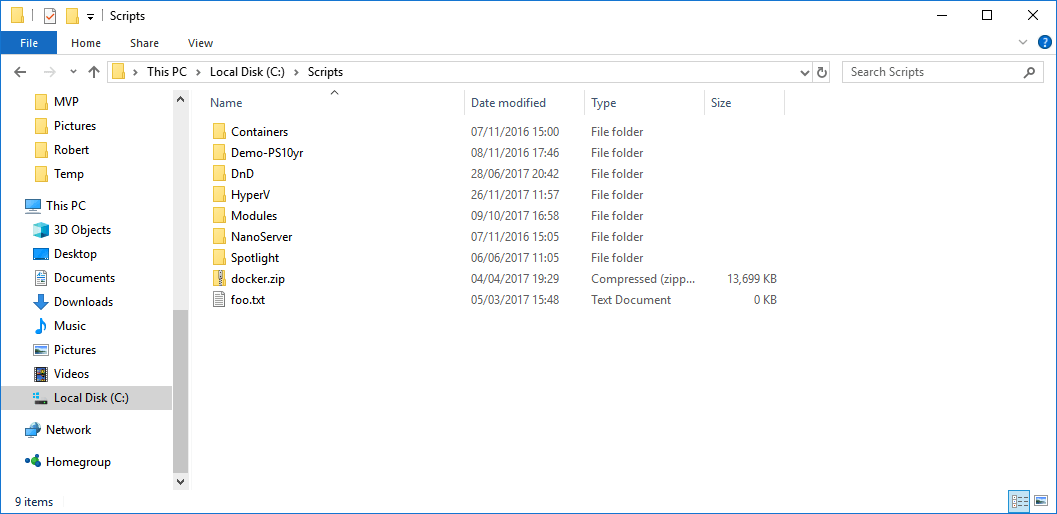Click This PC in the address path
The width and height of the screenshot is (1057, 514).
(167, 72)
